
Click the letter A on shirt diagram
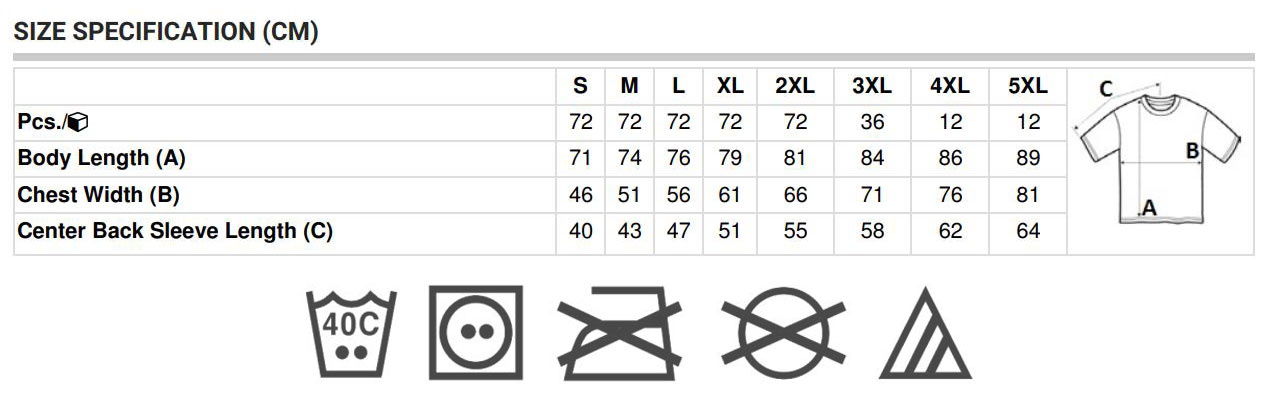pos(1148,207)
